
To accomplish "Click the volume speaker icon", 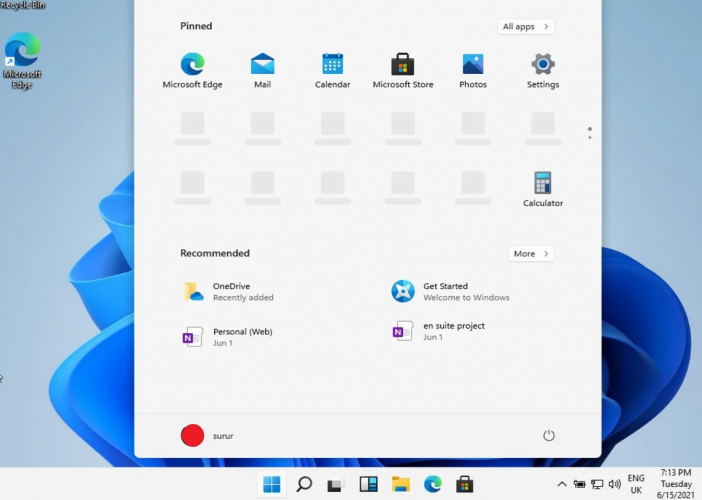I will [615, 484].
